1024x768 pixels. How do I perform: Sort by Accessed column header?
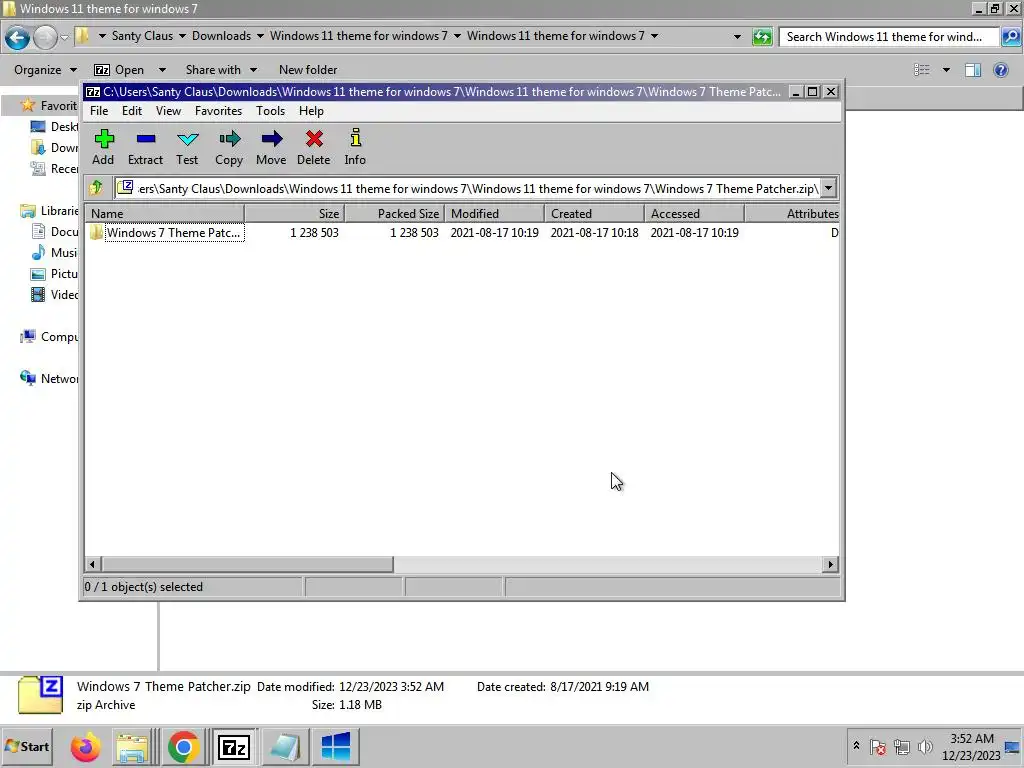coord(694,214)
